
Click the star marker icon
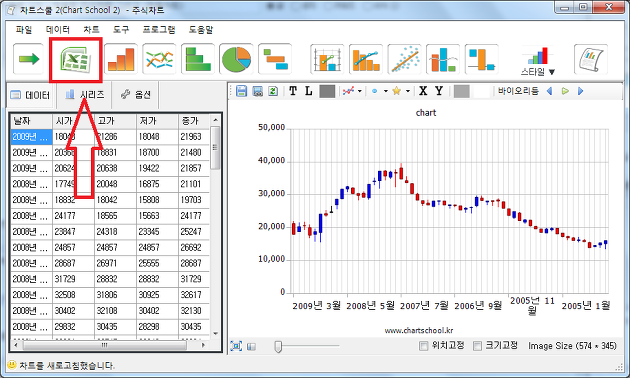pos(397,91)
